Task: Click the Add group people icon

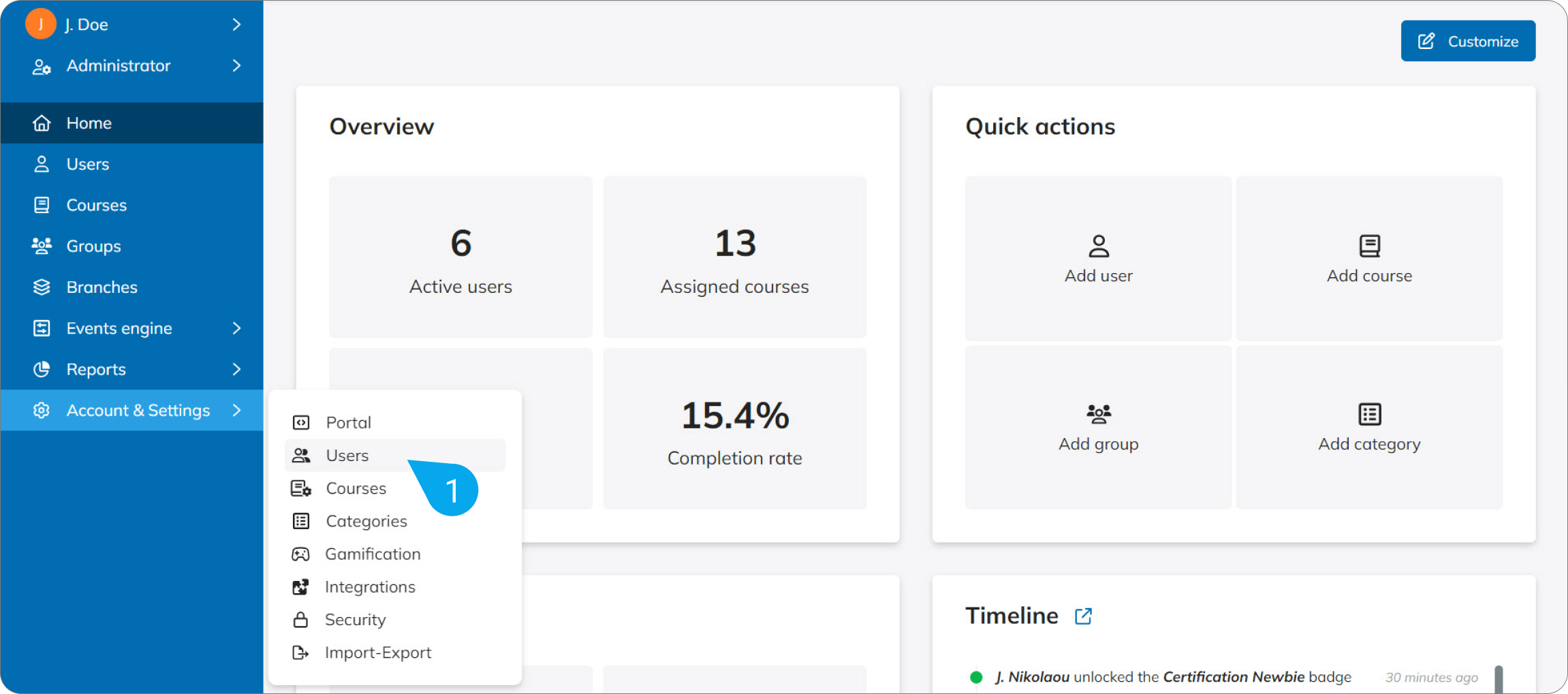Action: click(x=1099, y=414)
